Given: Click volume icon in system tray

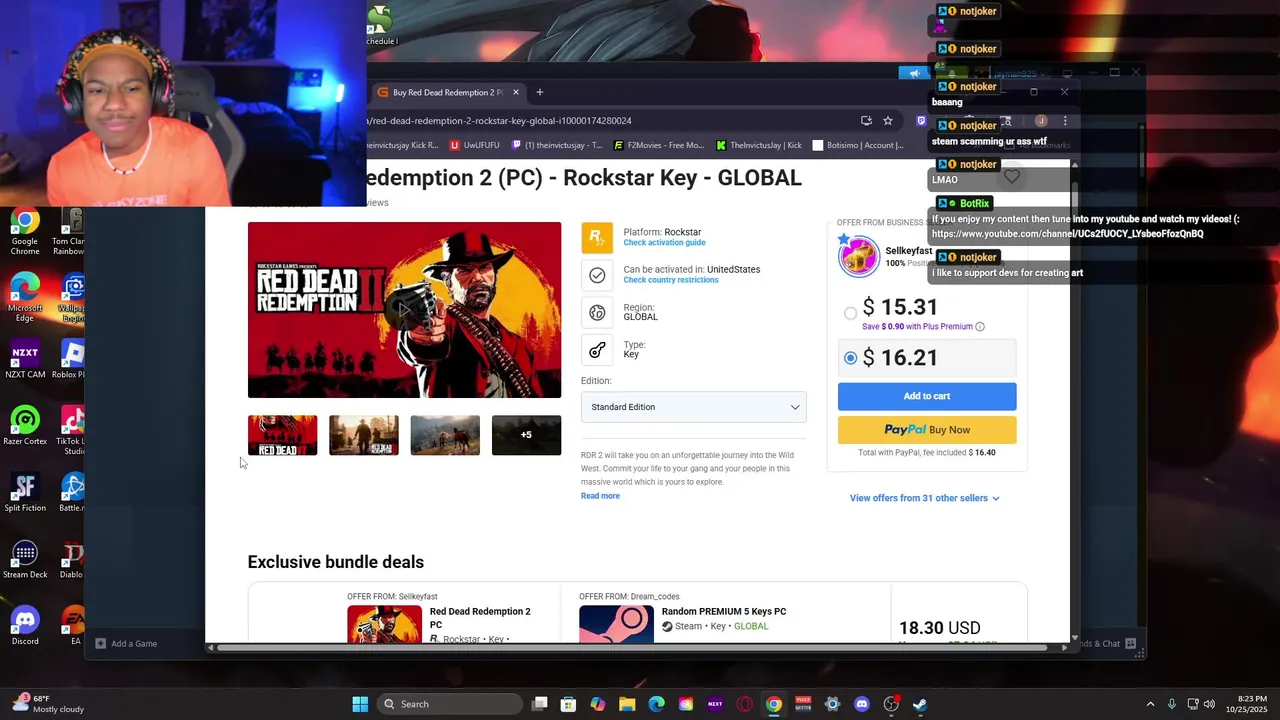Looking at the screenshot, I should click(x=1209, y=704).
